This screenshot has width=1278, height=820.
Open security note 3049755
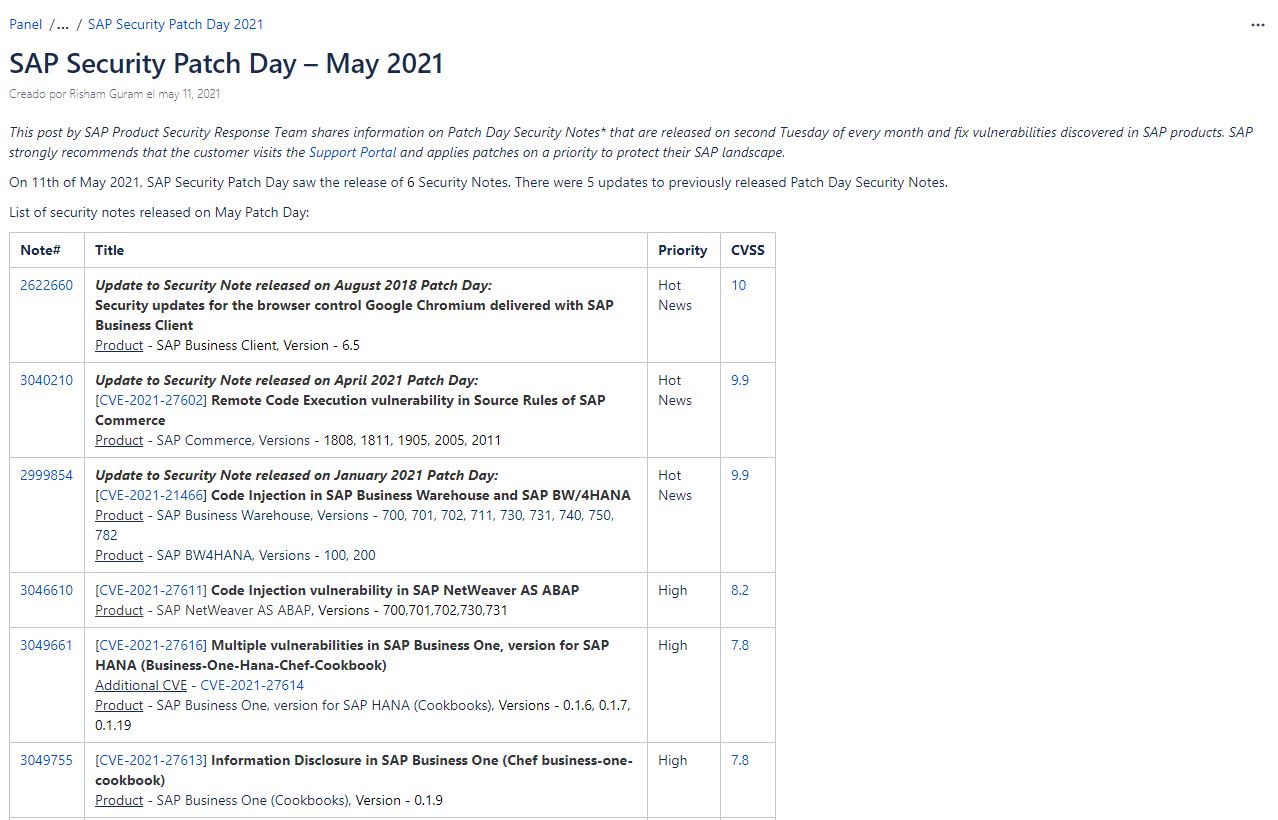(46, 760)
